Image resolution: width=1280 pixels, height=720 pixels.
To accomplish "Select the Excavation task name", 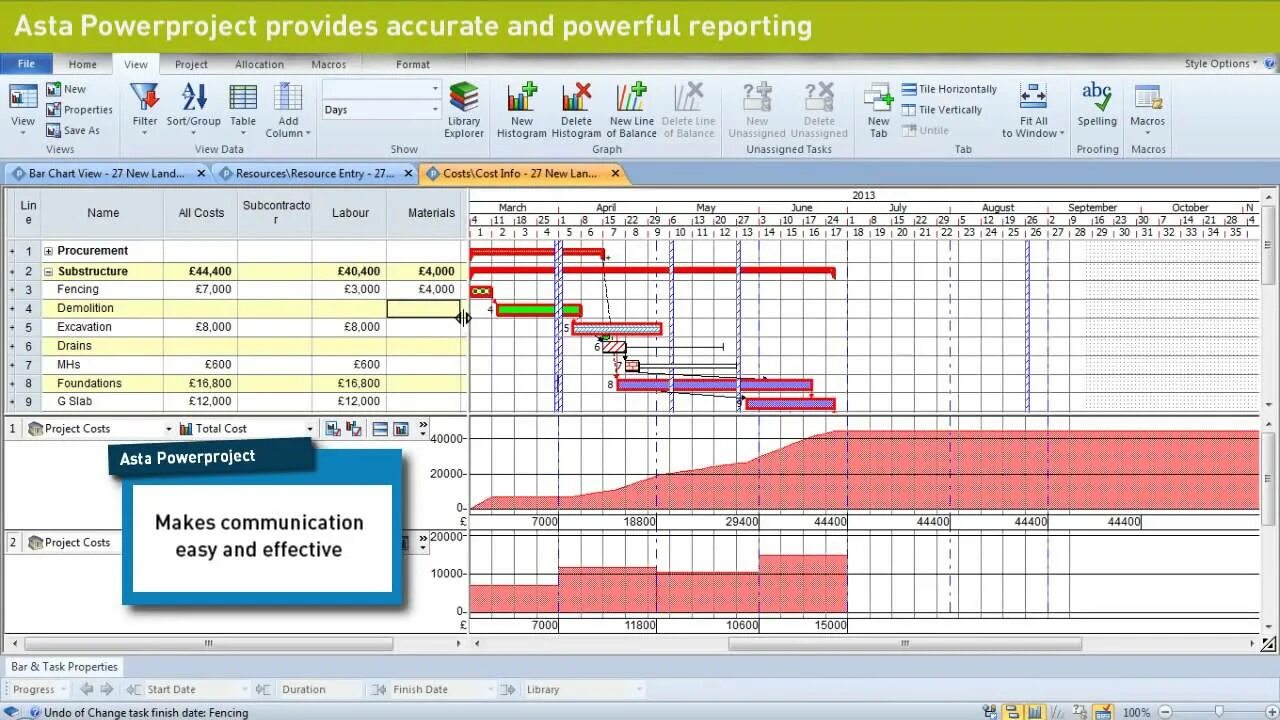I will [84, 327].
